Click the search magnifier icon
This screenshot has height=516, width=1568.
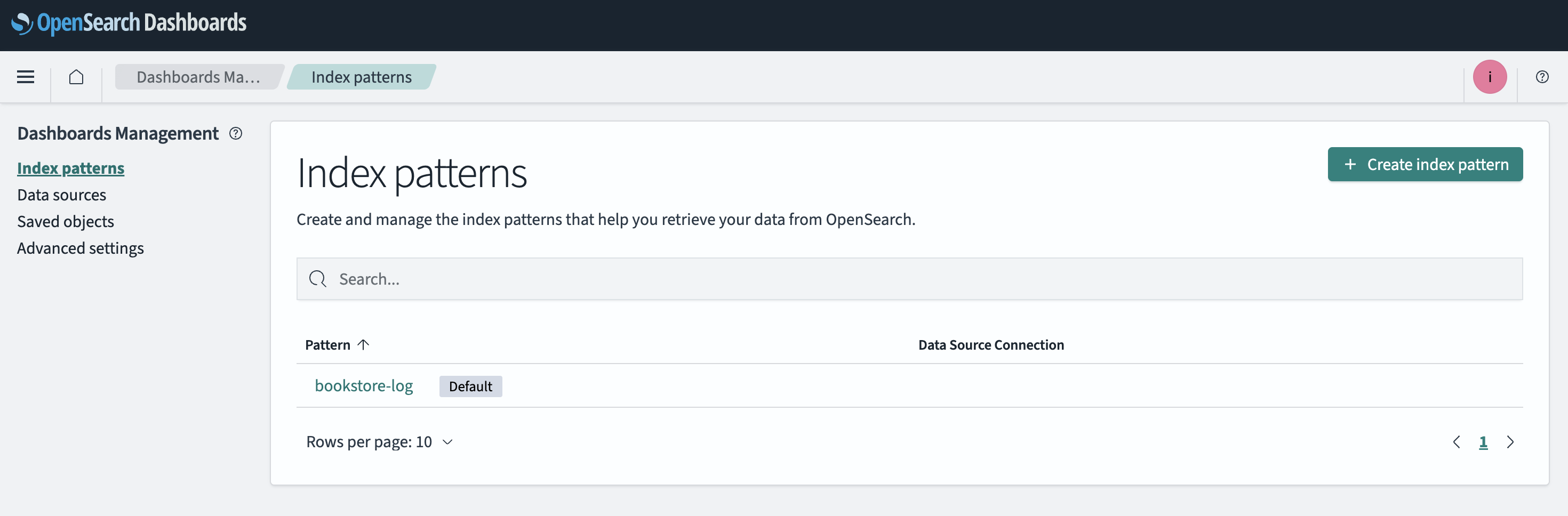318,279
